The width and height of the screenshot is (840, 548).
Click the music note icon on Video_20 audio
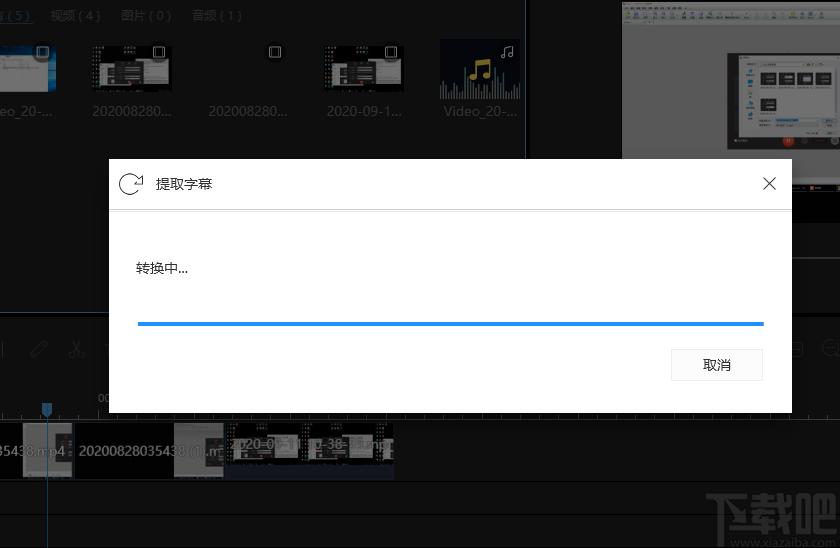[x=507, y=52]
